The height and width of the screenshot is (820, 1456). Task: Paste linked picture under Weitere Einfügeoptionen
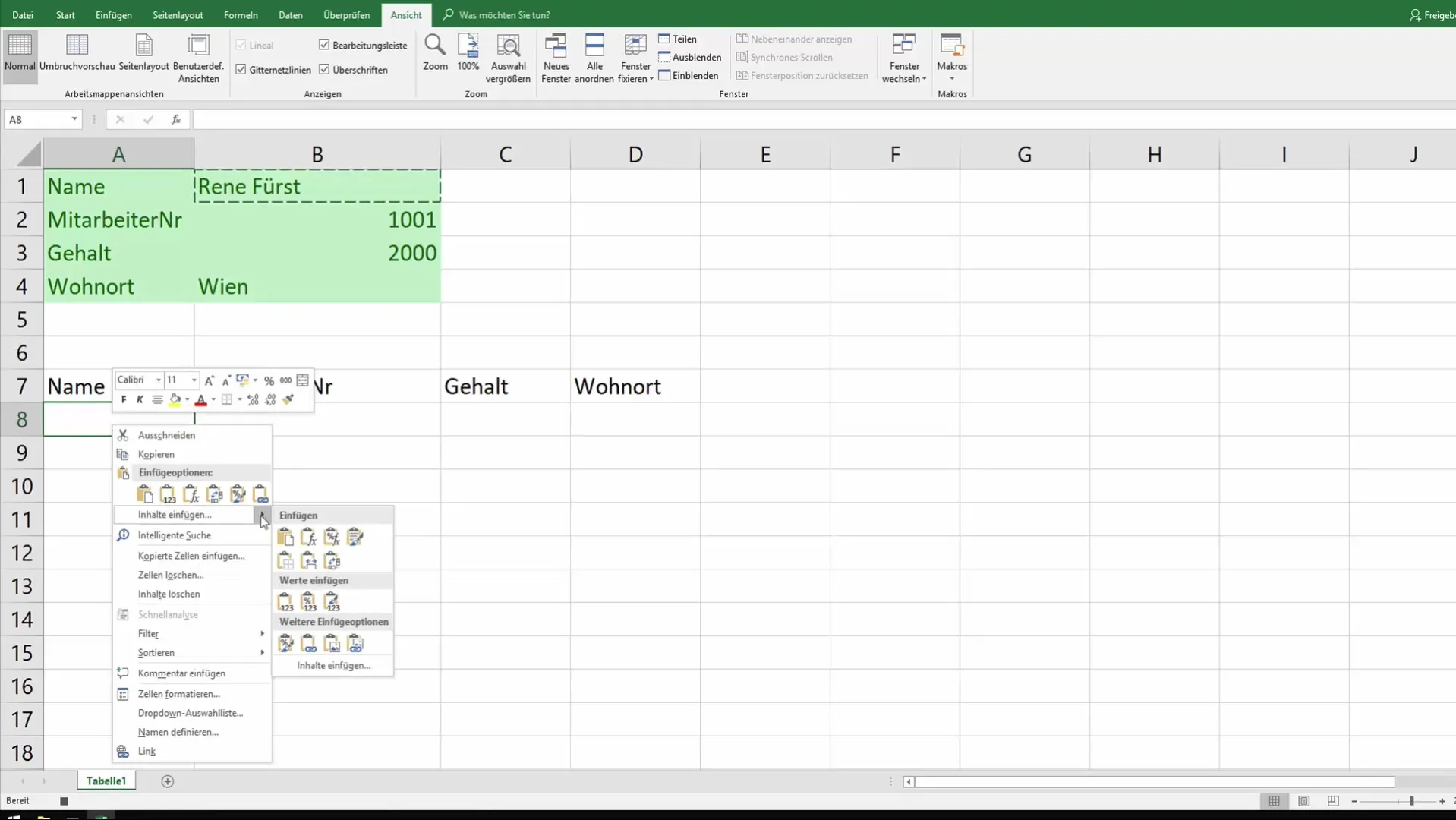355,644
